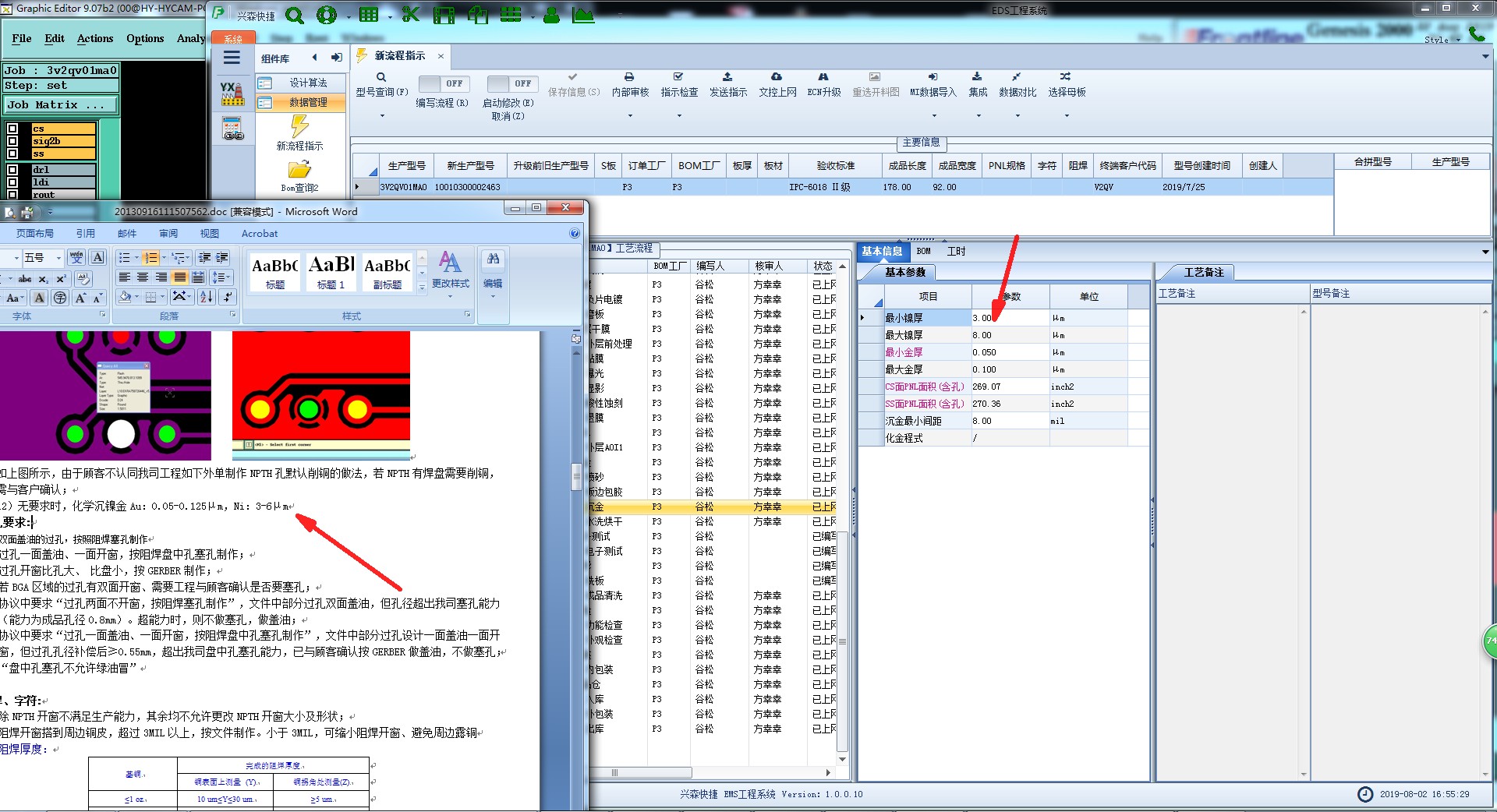The height and width of the screenshot is (812, 1497).
Task: Switch to 工时 tab
Action: (x=957, y=251)
